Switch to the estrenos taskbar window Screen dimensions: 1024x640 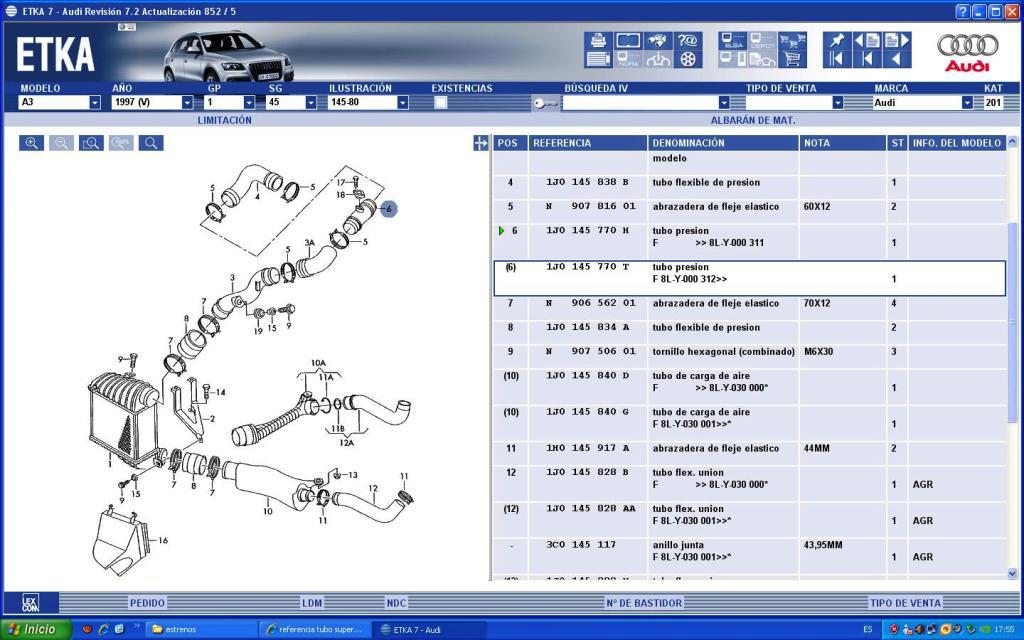[x=200, y=630]
